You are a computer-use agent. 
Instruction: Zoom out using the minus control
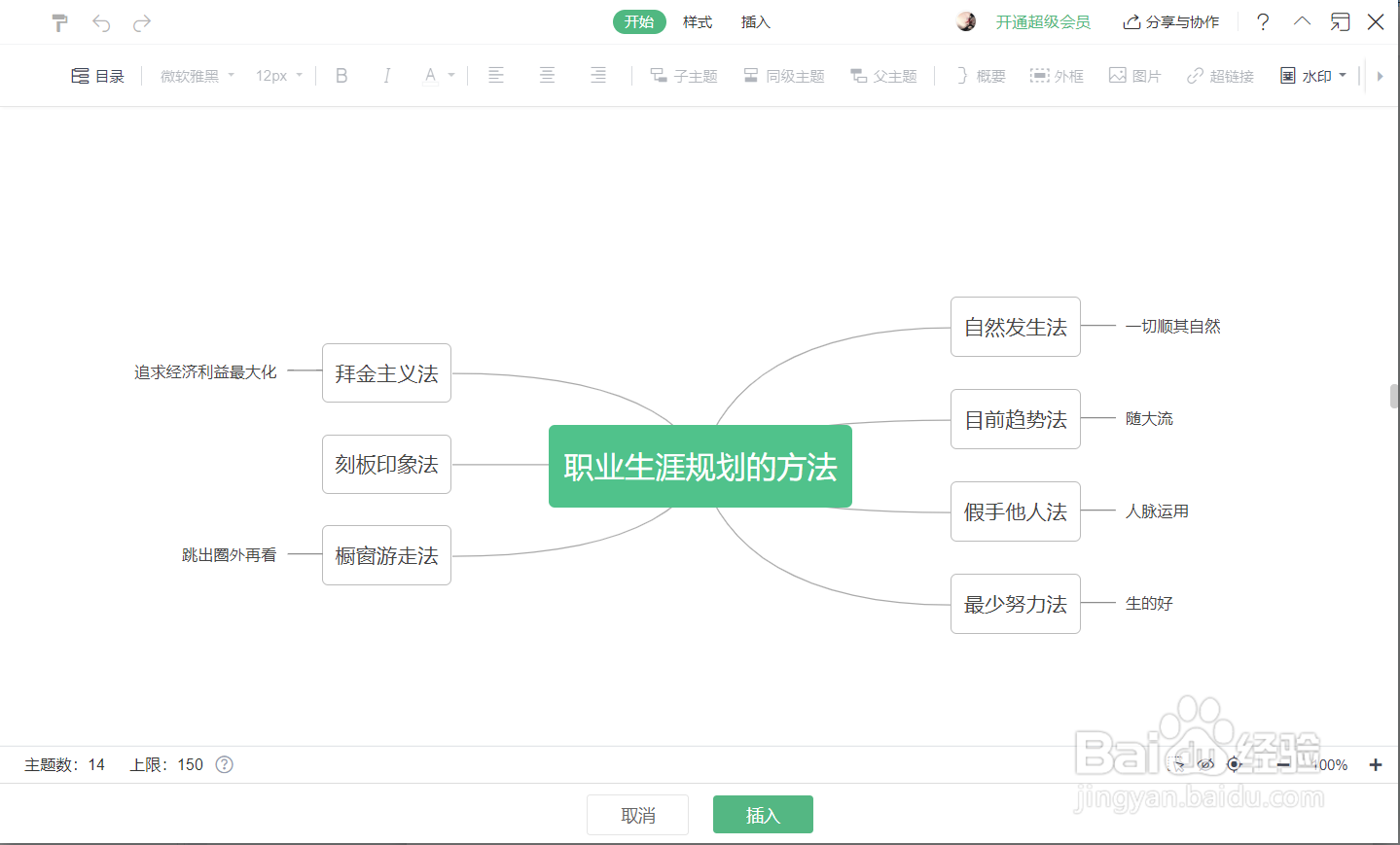(1284, 764)
